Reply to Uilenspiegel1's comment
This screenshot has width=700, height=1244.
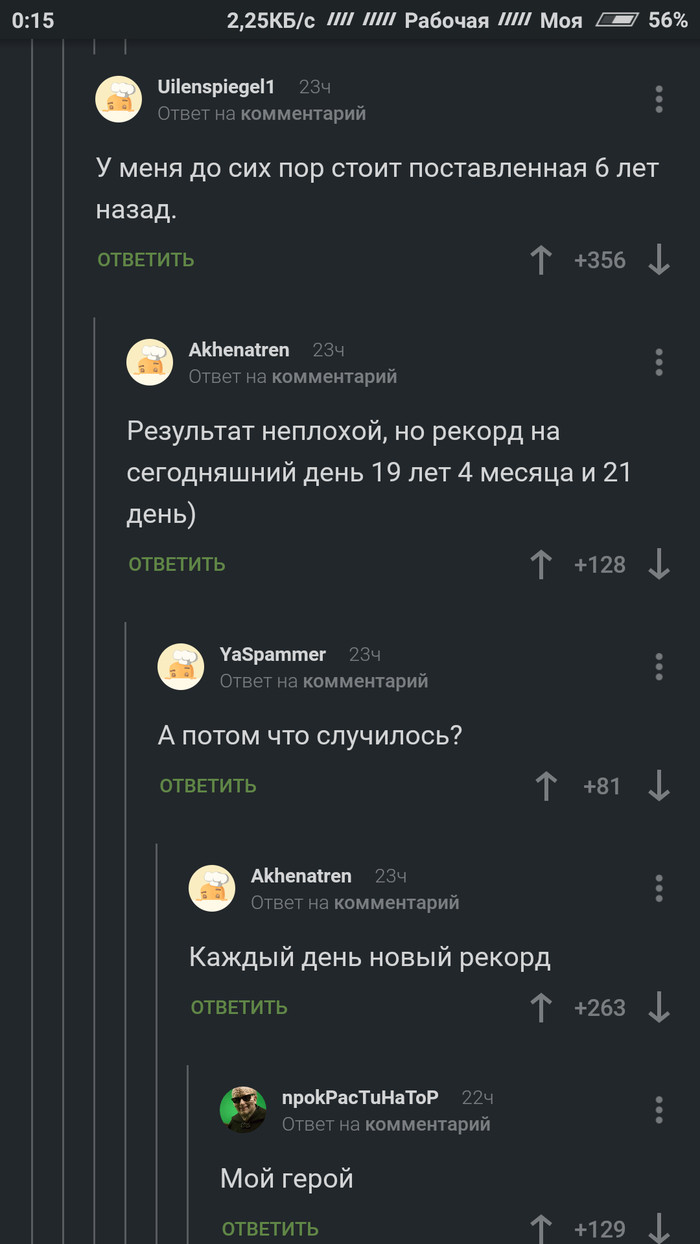(146, 260)
